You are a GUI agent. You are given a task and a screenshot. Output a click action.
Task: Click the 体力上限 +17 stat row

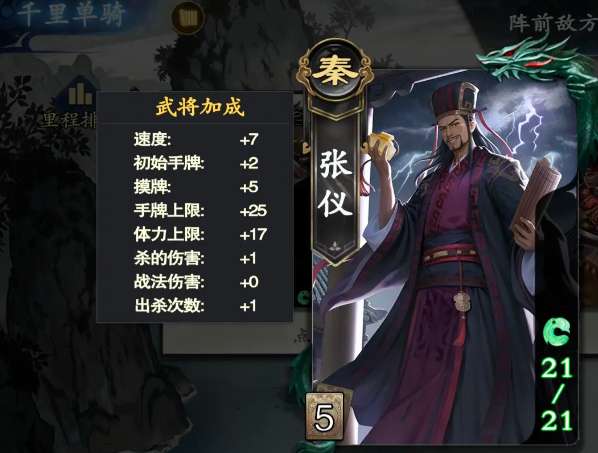coord(200,234)
